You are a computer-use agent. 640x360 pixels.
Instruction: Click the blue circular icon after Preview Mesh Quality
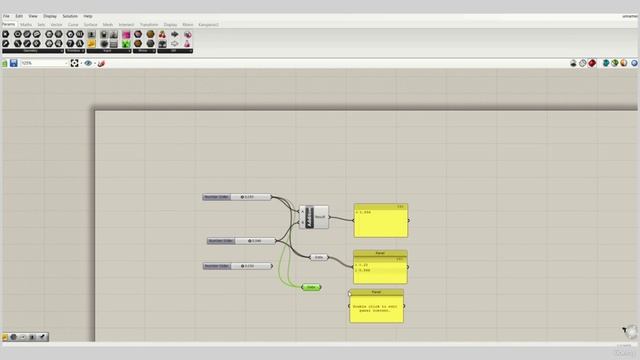[x=634, y=63]
